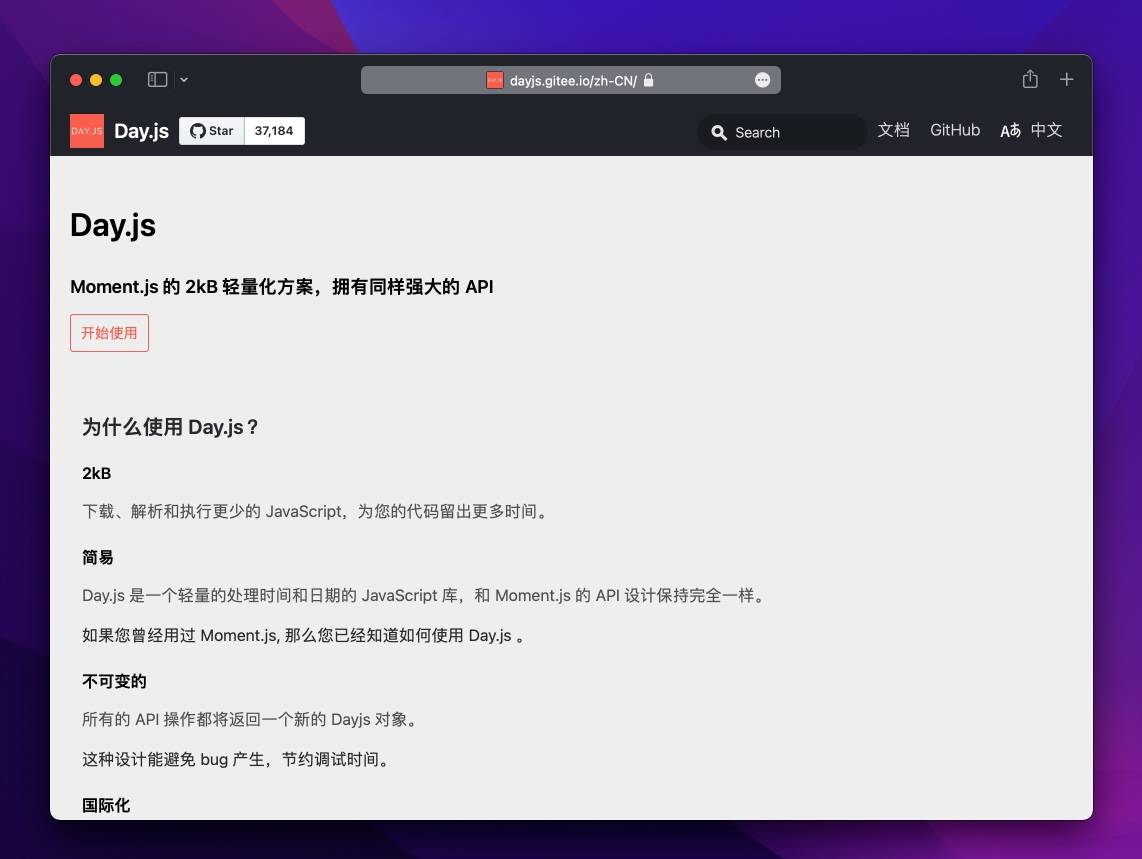Click the yellow minimize traffic light
The height and width of the screenshot is (859, 1142).
tap(96, 78)
